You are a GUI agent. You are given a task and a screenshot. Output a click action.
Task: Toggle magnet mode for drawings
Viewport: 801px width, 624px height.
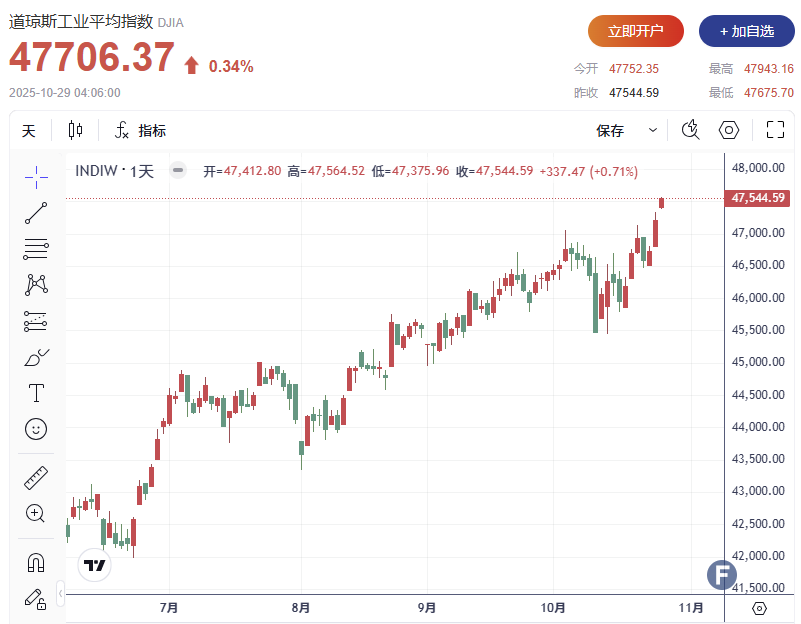[x=36, y=562]
